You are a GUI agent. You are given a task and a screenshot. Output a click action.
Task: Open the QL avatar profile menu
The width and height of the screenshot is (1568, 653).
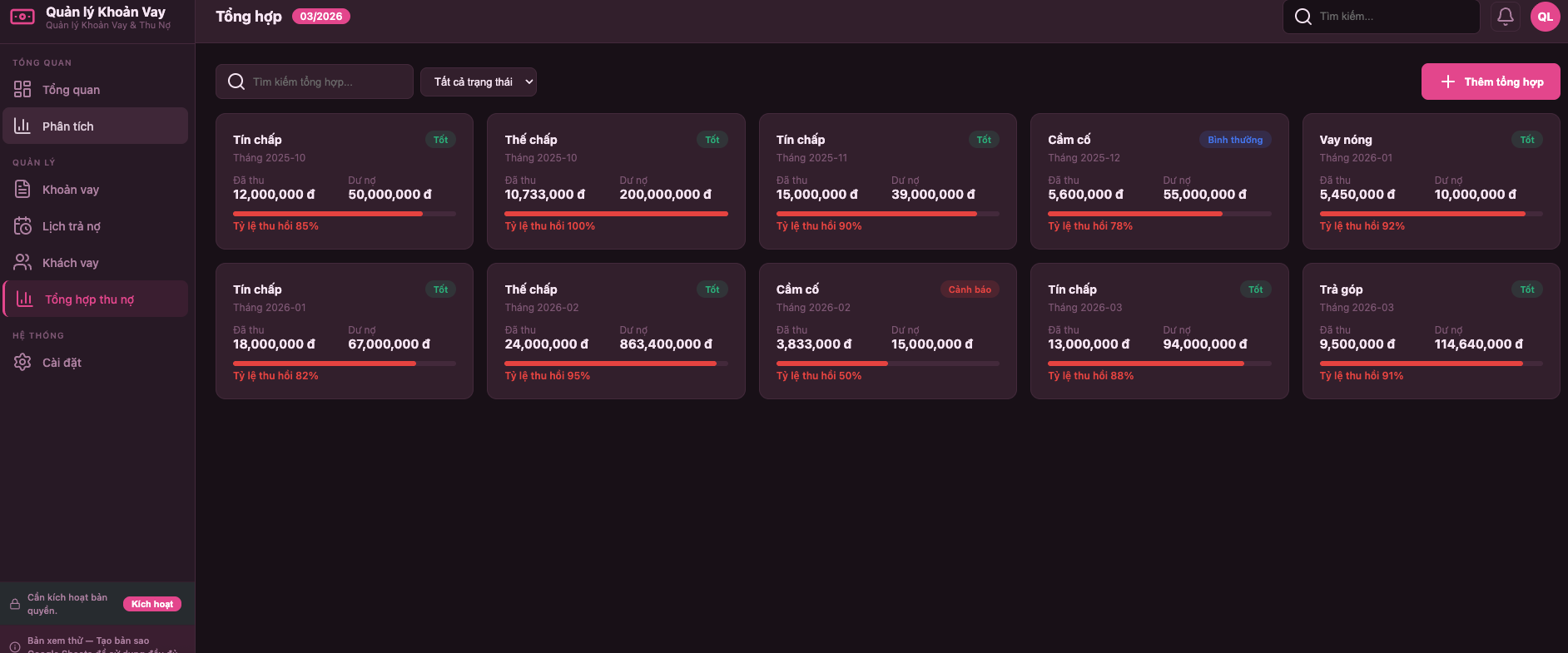point(1546,17)
